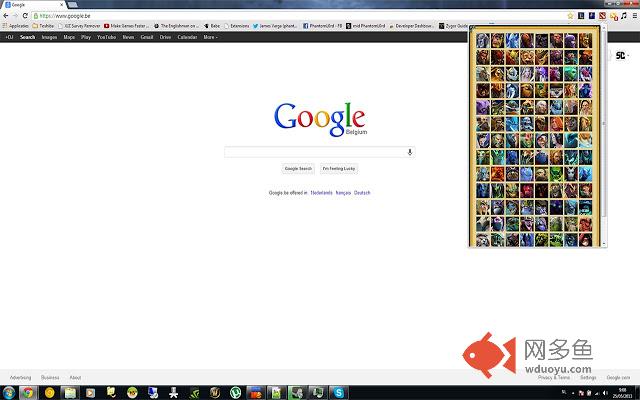
Task: Switch language to Deutsch
Action: pyautogui.click(x=362, y=193)
